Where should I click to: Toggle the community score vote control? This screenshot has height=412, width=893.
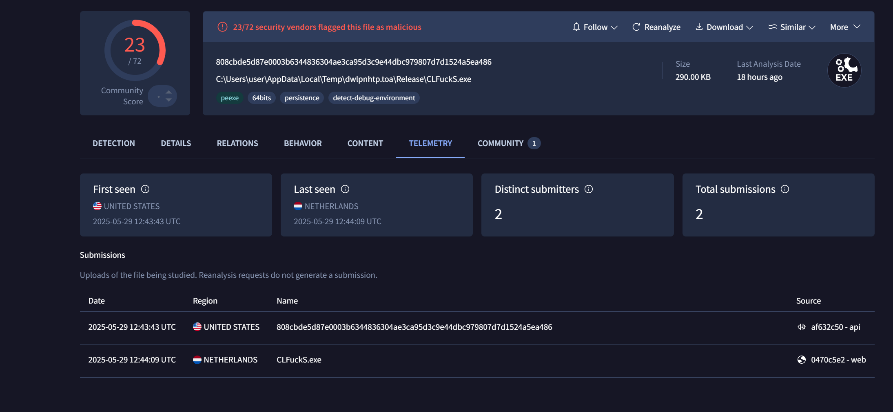click(x=162, y=96)
